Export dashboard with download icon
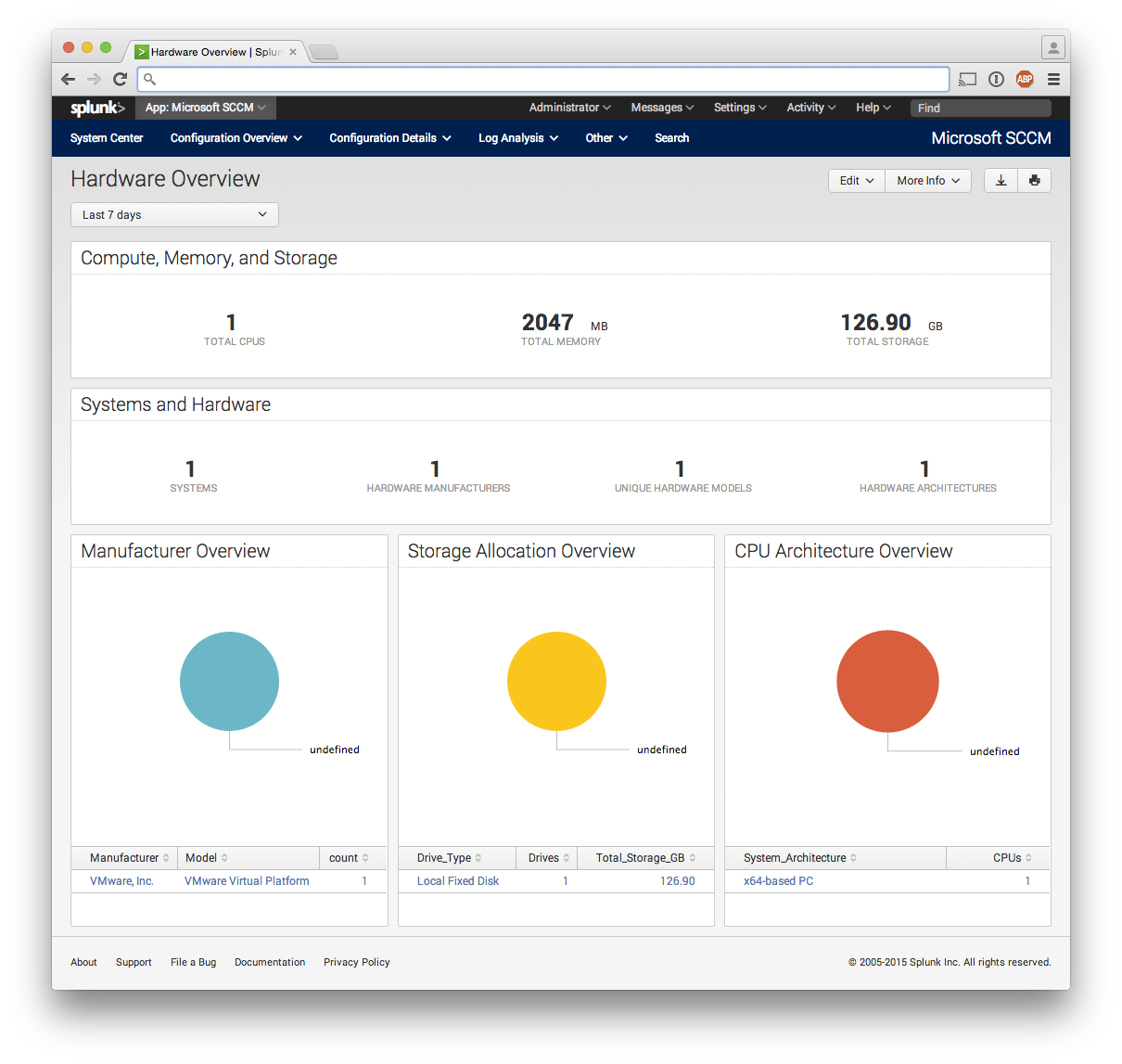 pyautogui.click(x=1001, y=181)
